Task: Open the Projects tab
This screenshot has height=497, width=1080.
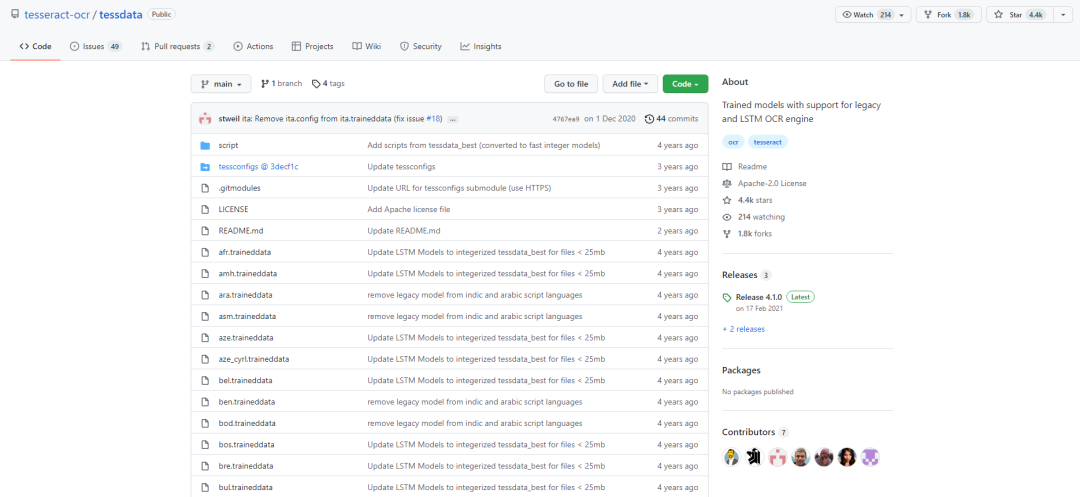Action: click(313, 46)
